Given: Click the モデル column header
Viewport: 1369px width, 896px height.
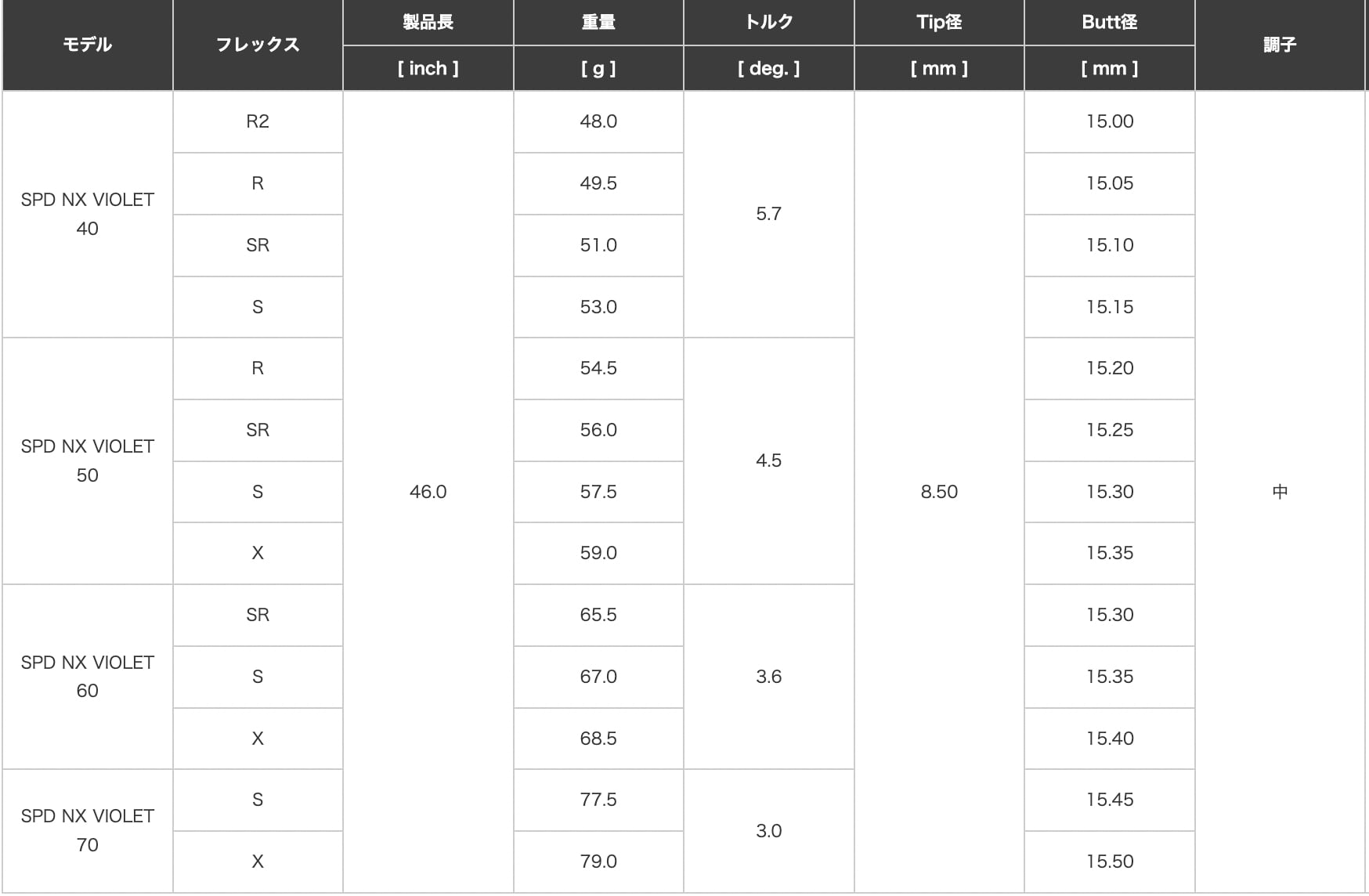Looking at the screenshot, I should point(87,45).
